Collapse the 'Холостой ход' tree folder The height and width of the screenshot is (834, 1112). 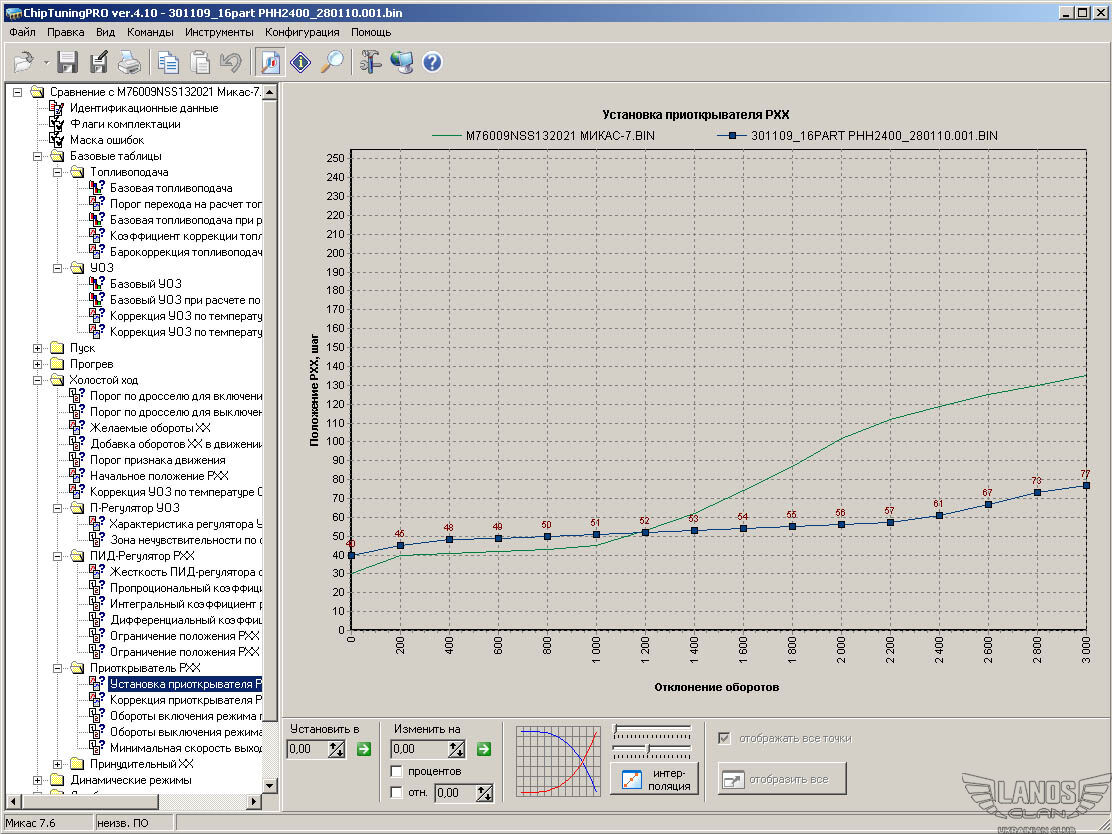(x=39, y=380)
